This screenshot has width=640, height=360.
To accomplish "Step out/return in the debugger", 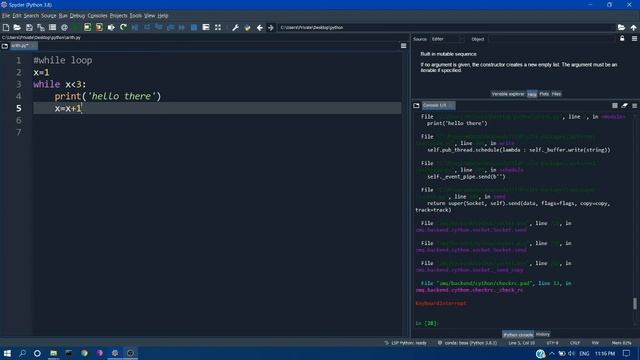I will (171, 27).
